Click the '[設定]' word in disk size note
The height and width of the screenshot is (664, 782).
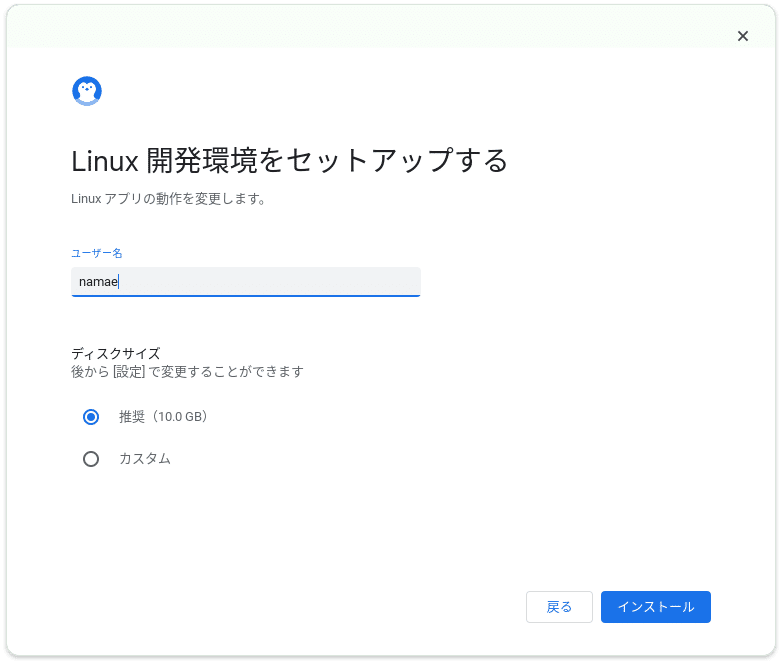click(129, 372)
